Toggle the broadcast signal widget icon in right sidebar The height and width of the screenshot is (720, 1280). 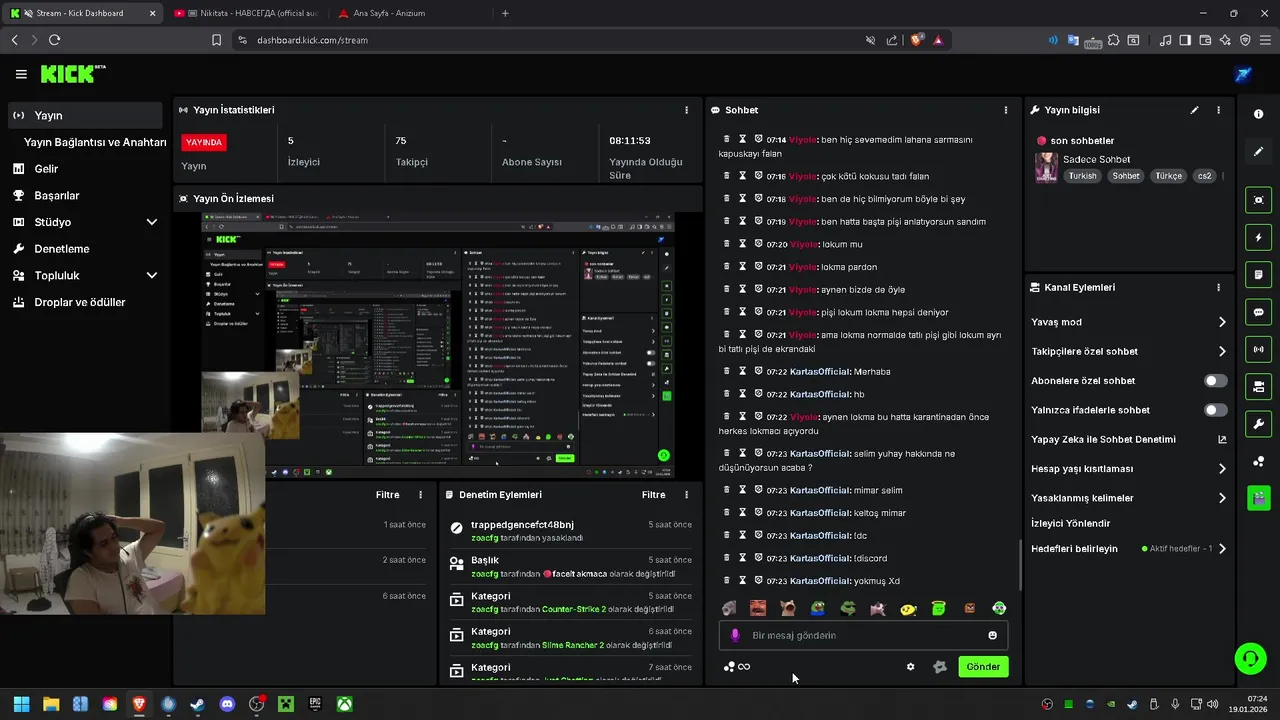point(1258,349)
